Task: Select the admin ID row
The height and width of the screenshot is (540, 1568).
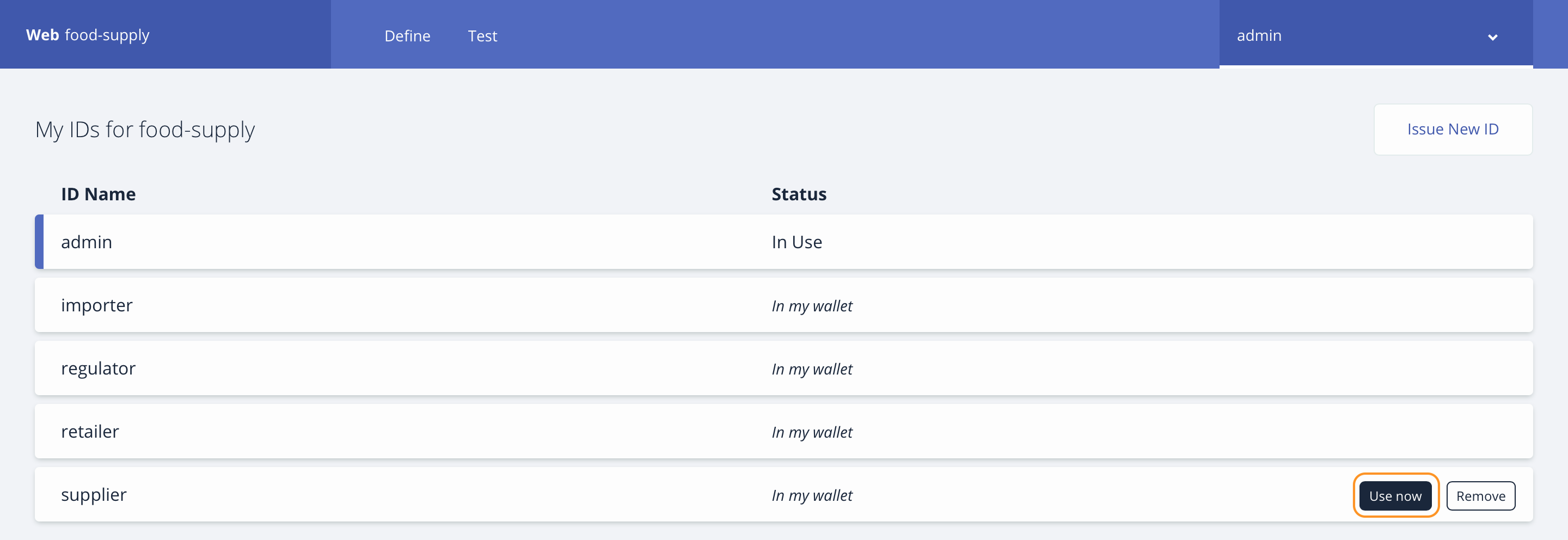Action: point(783,242)
